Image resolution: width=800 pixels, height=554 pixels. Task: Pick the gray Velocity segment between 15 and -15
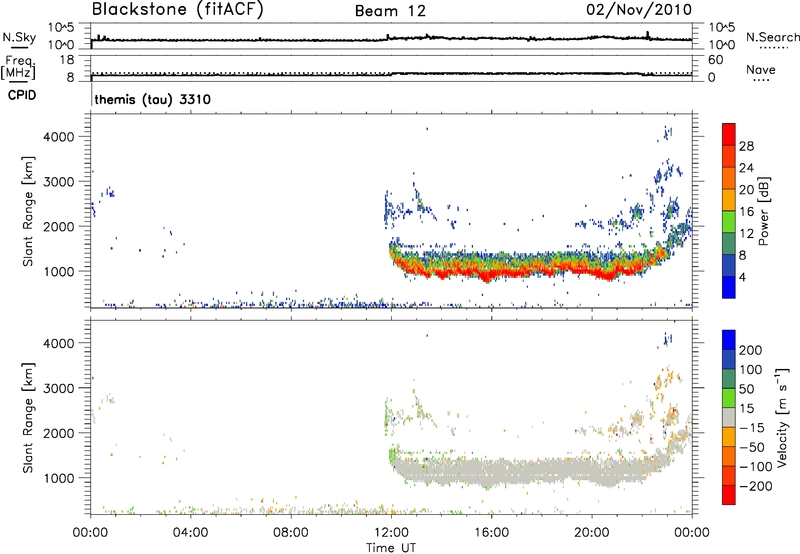(729, 417)
